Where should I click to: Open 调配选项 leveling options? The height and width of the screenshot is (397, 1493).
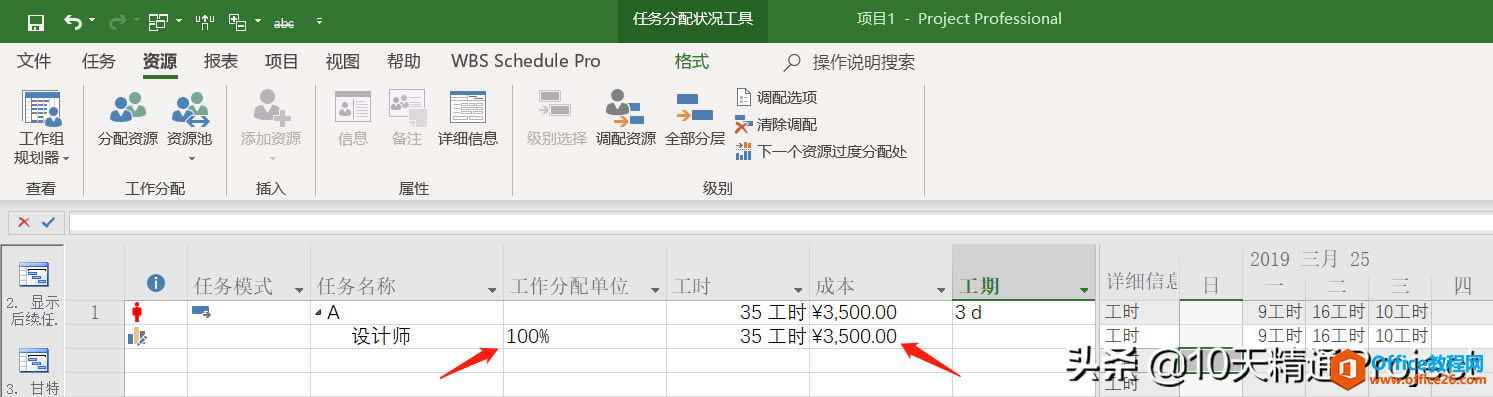point(776,97)
